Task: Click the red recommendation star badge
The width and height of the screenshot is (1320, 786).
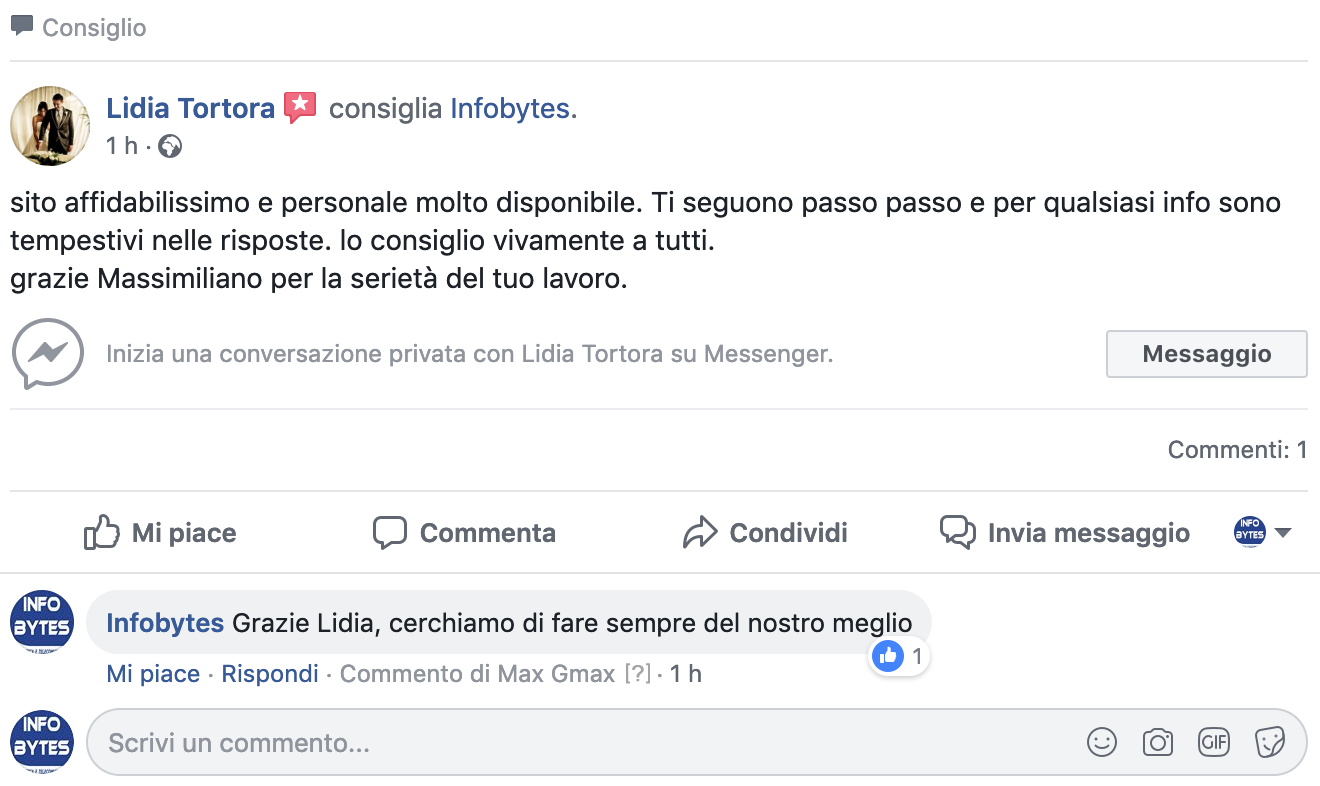Action: click(300, 107)
